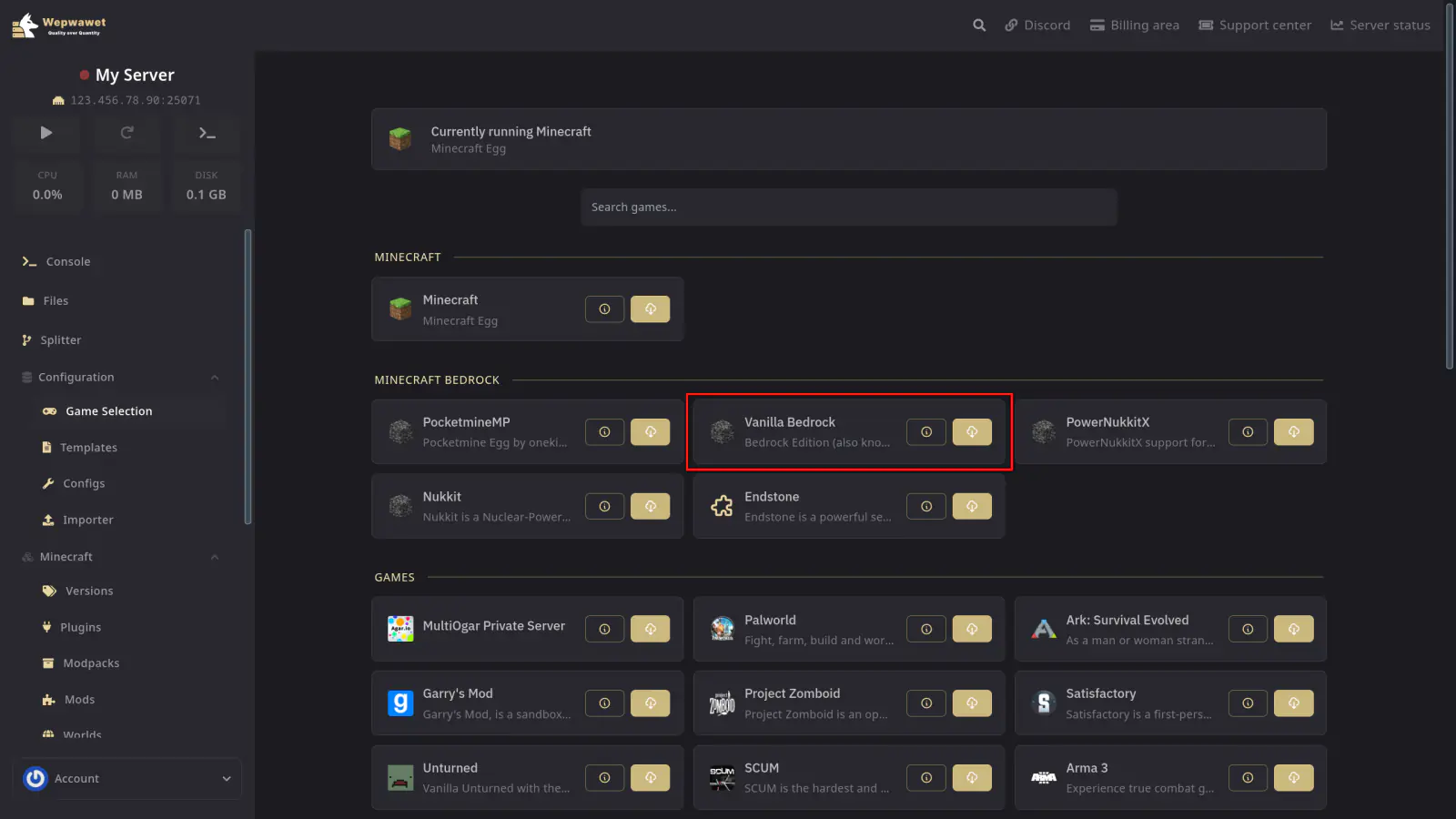Collapse the Configuration sidebar section
This screenshot has height=819, width=1456.
[215, 378]
